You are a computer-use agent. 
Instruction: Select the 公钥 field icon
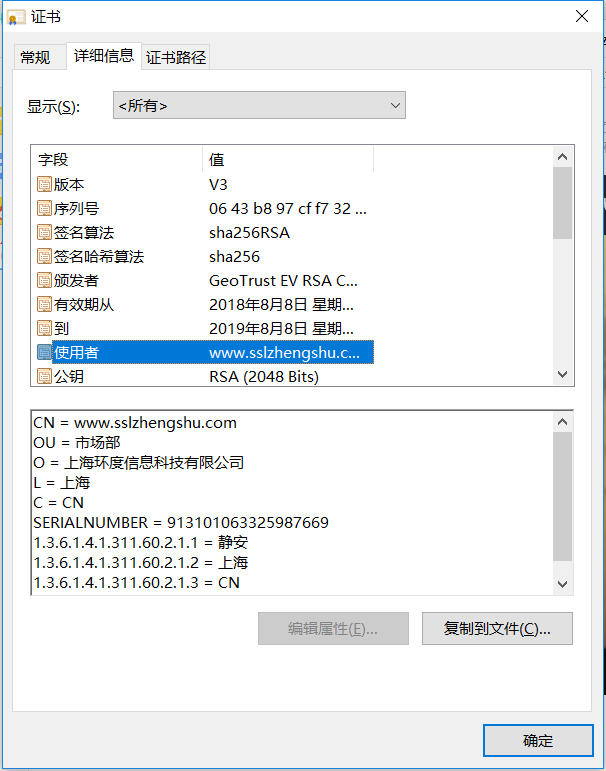pos(44,377)
